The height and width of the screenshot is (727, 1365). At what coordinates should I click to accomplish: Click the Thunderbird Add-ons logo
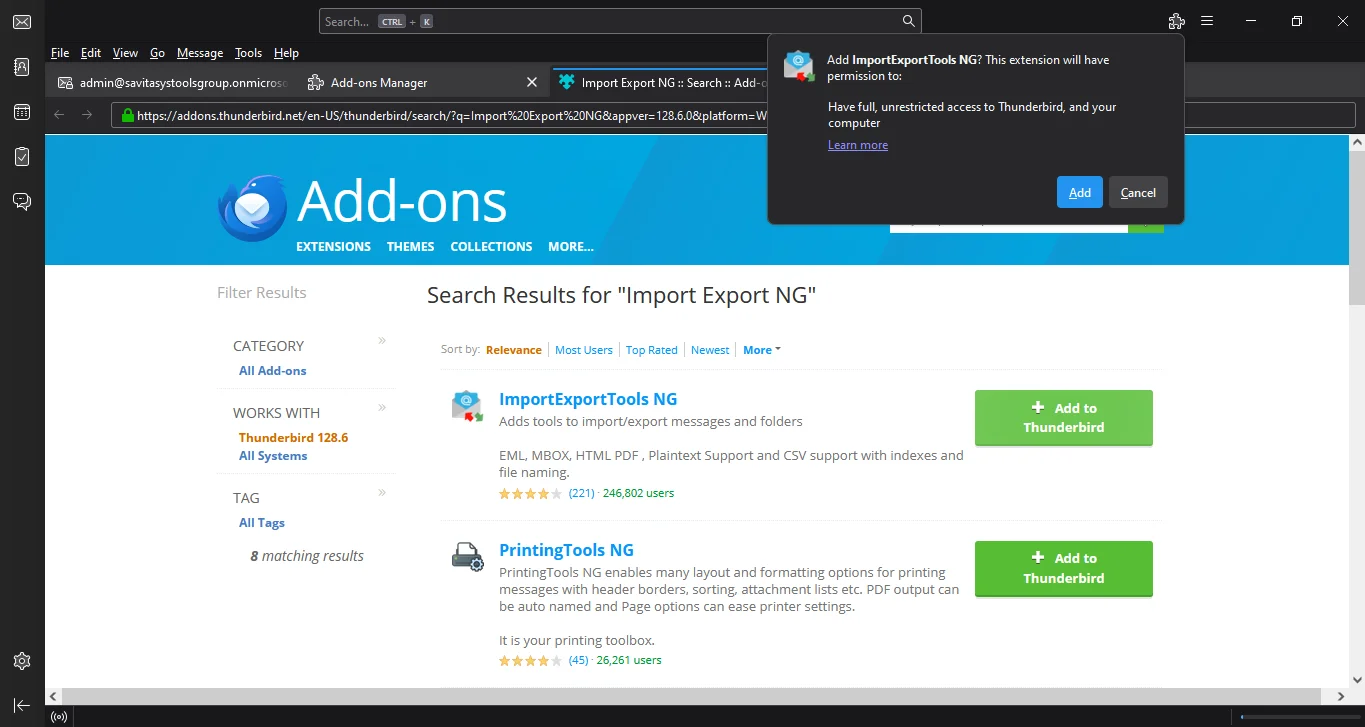click(253, 208)
